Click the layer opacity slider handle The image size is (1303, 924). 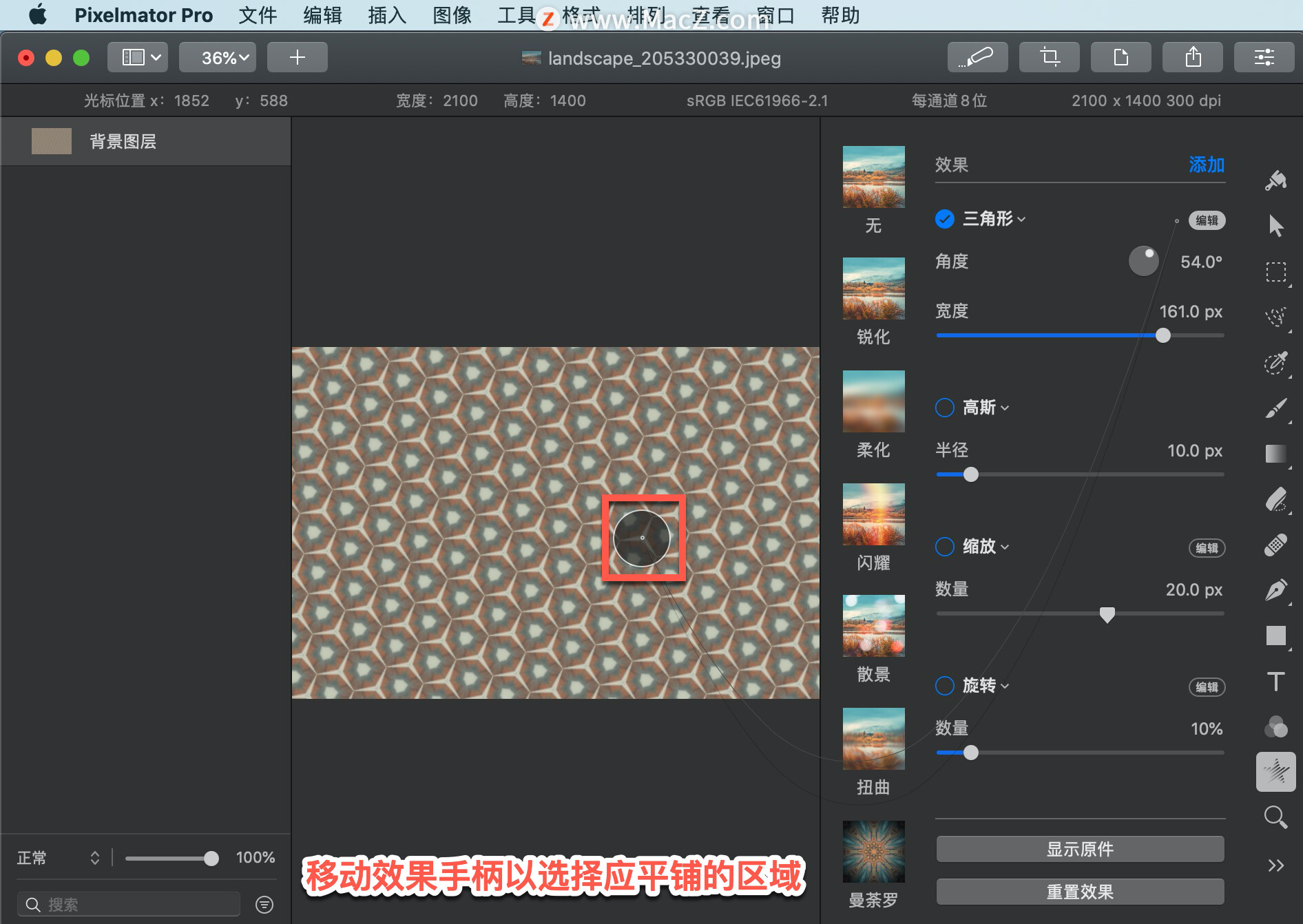click(x=211, y=858)
